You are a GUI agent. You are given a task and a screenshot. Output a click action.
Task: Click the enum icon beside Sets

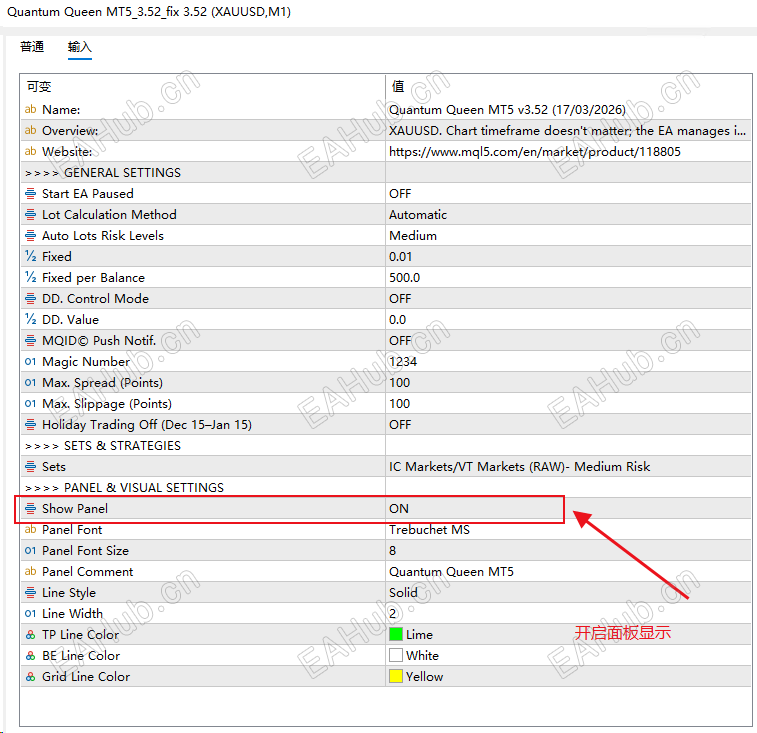(x=30, y=466)
